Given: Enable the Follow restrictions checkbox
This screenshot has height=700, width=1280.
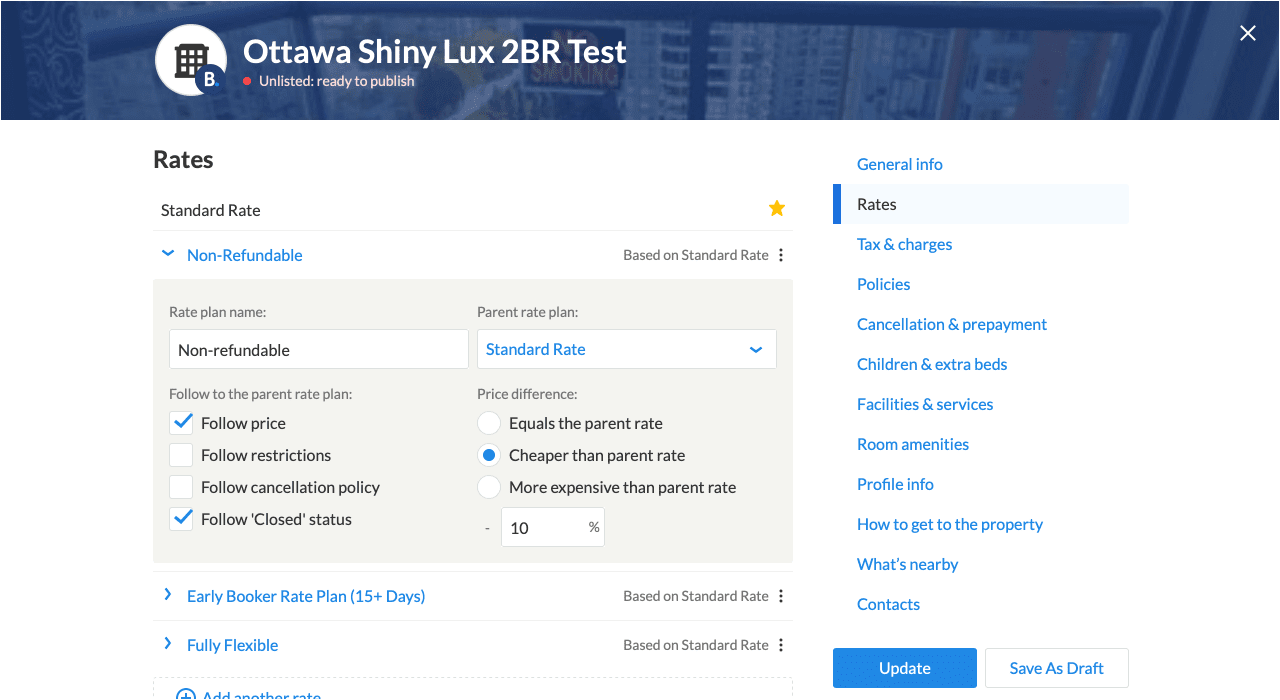Looking at the screenshot, I should (181, 455).
